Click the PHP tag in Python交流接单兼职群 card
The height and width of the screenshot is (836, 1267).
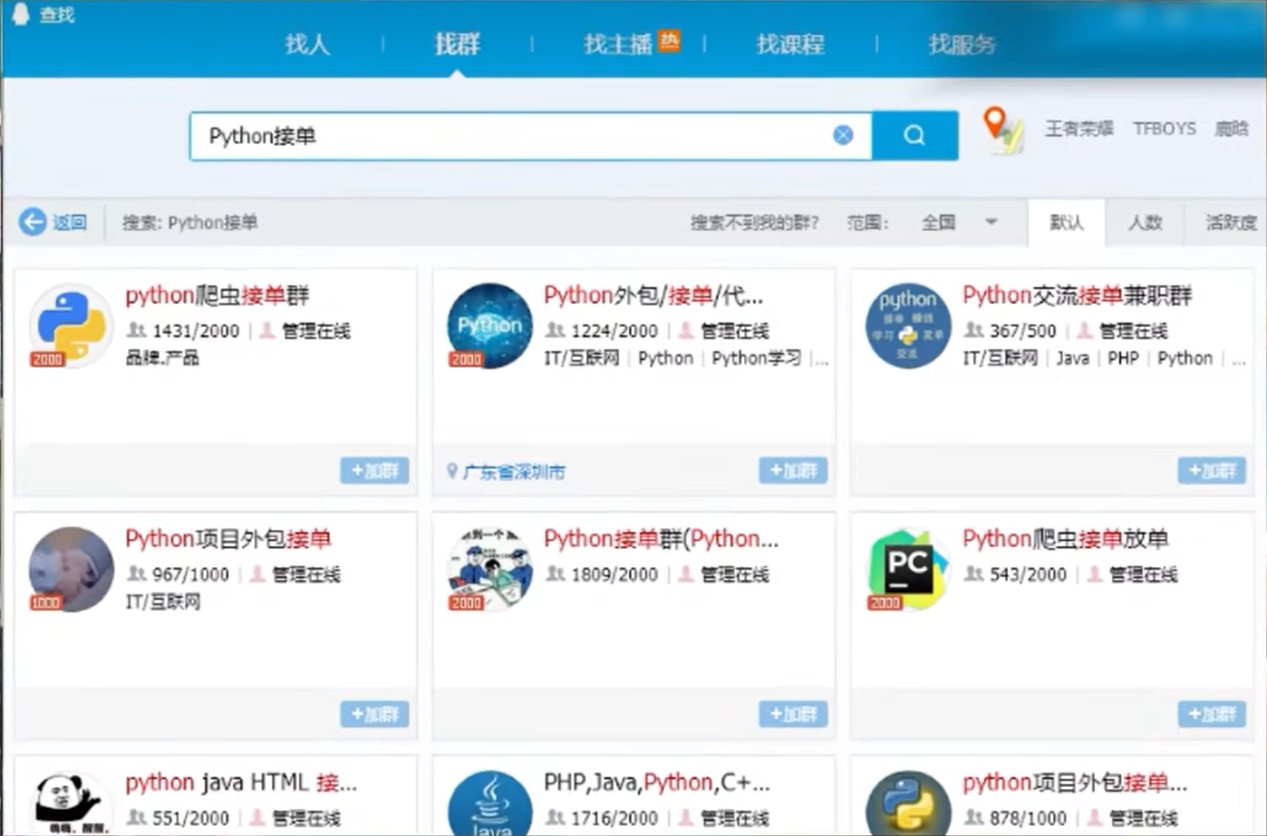click(1123, 358)
